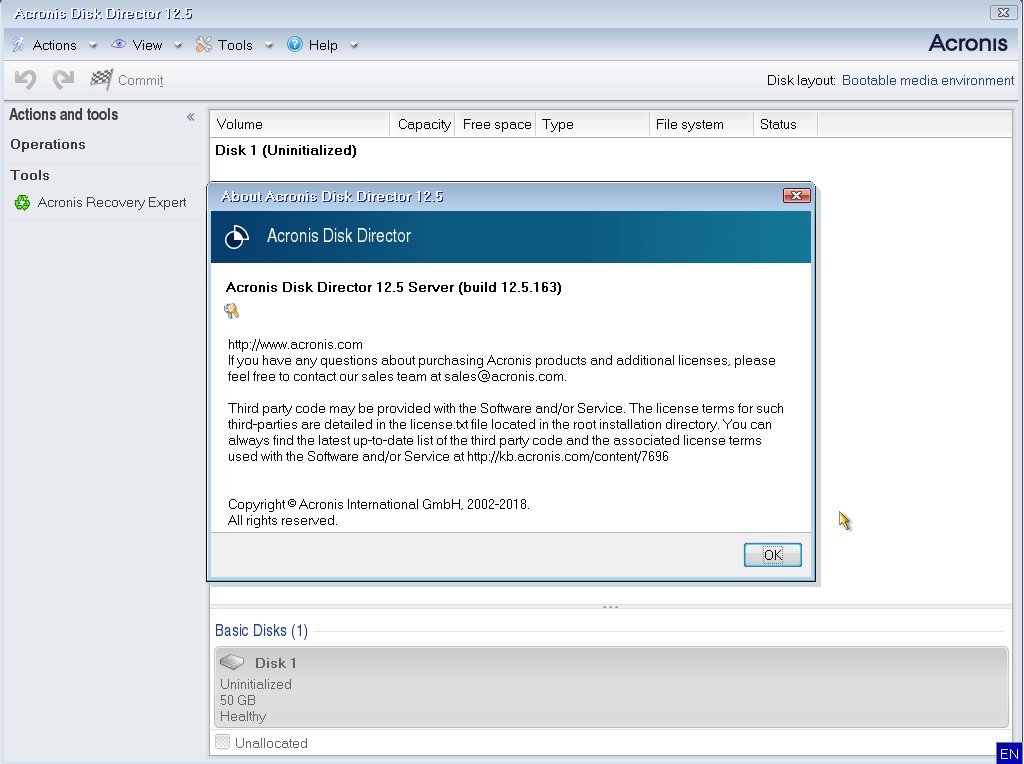Click the Commit checkered flag icon
The height and width of the screenshot is (764, 1024).
(101, 79)
